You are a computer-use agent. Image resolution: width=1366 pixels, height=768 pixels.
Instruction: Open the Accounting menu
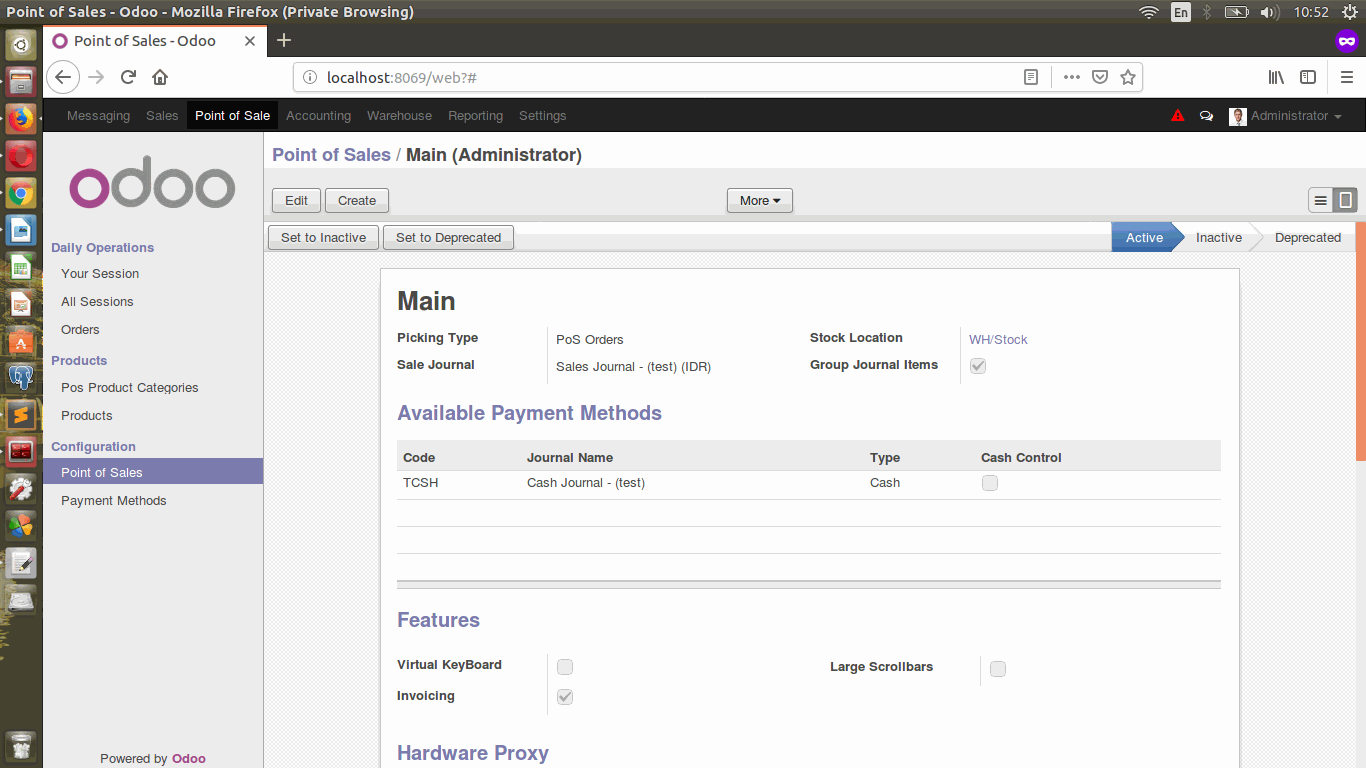[x=318, y=116]
